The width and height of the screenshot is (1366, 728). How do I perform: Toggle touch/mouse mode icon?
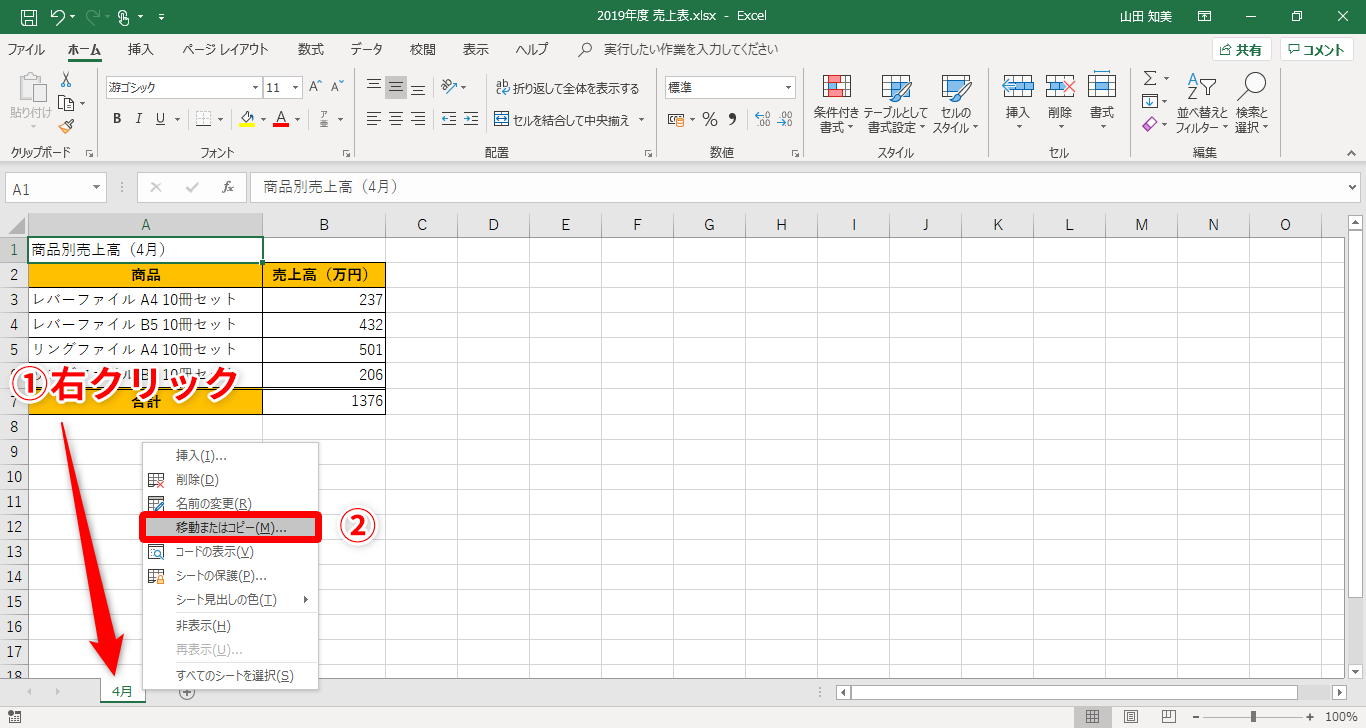[124, 17]
